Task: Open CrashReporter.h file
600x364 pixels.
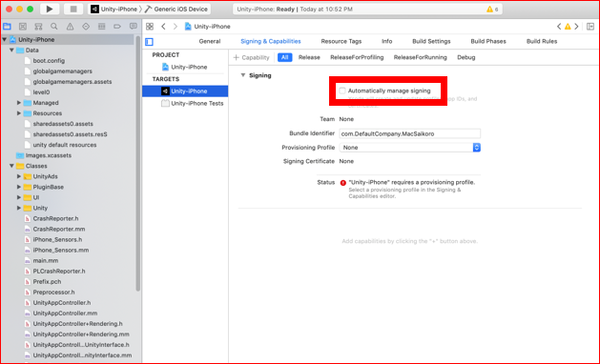Action: [51, 218]
